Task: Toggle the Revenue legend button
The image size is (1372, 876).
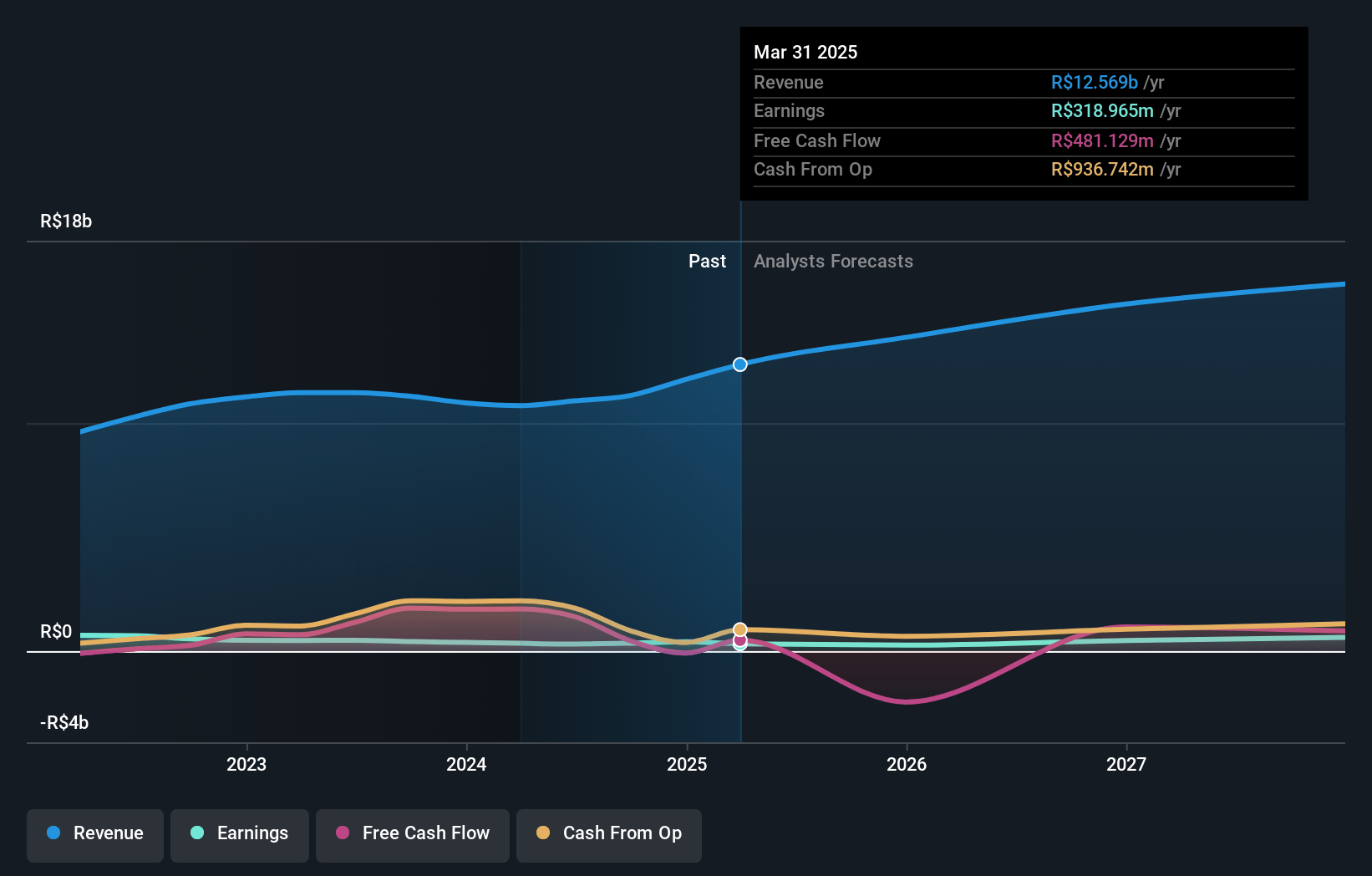Action: 95,835
